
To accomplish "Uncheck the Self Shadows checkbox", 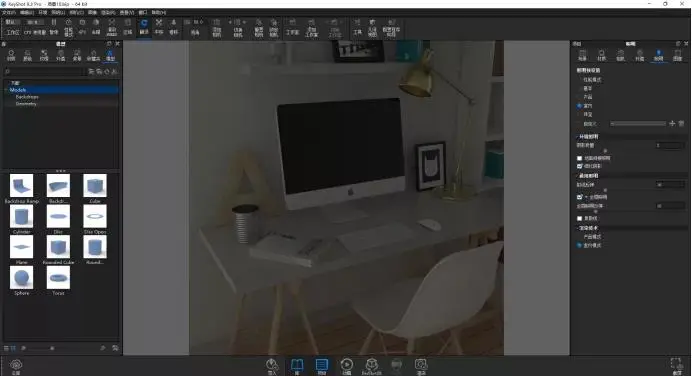I will [x=579, y=166].
